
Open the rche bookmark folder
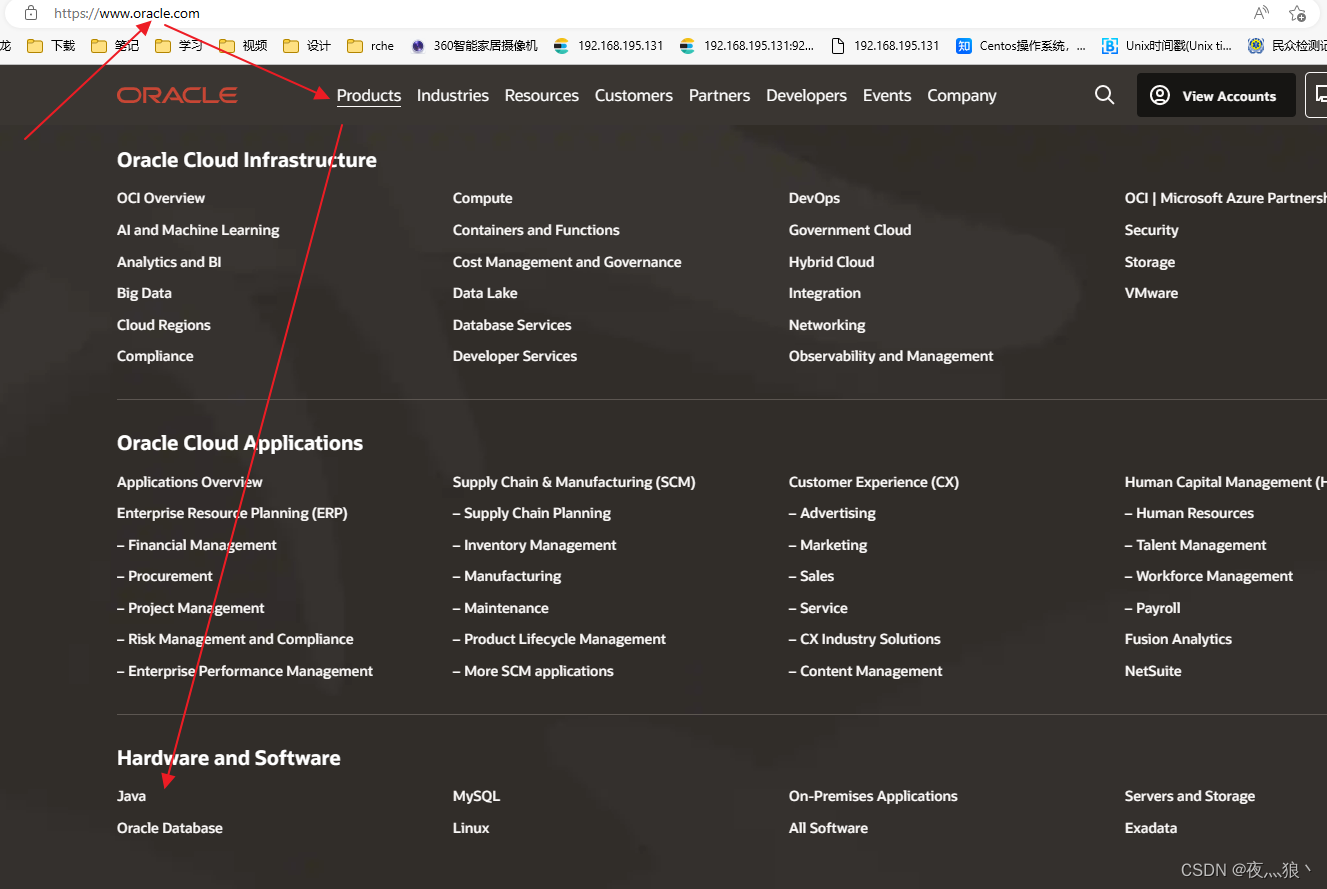click(x=371, y=45)
